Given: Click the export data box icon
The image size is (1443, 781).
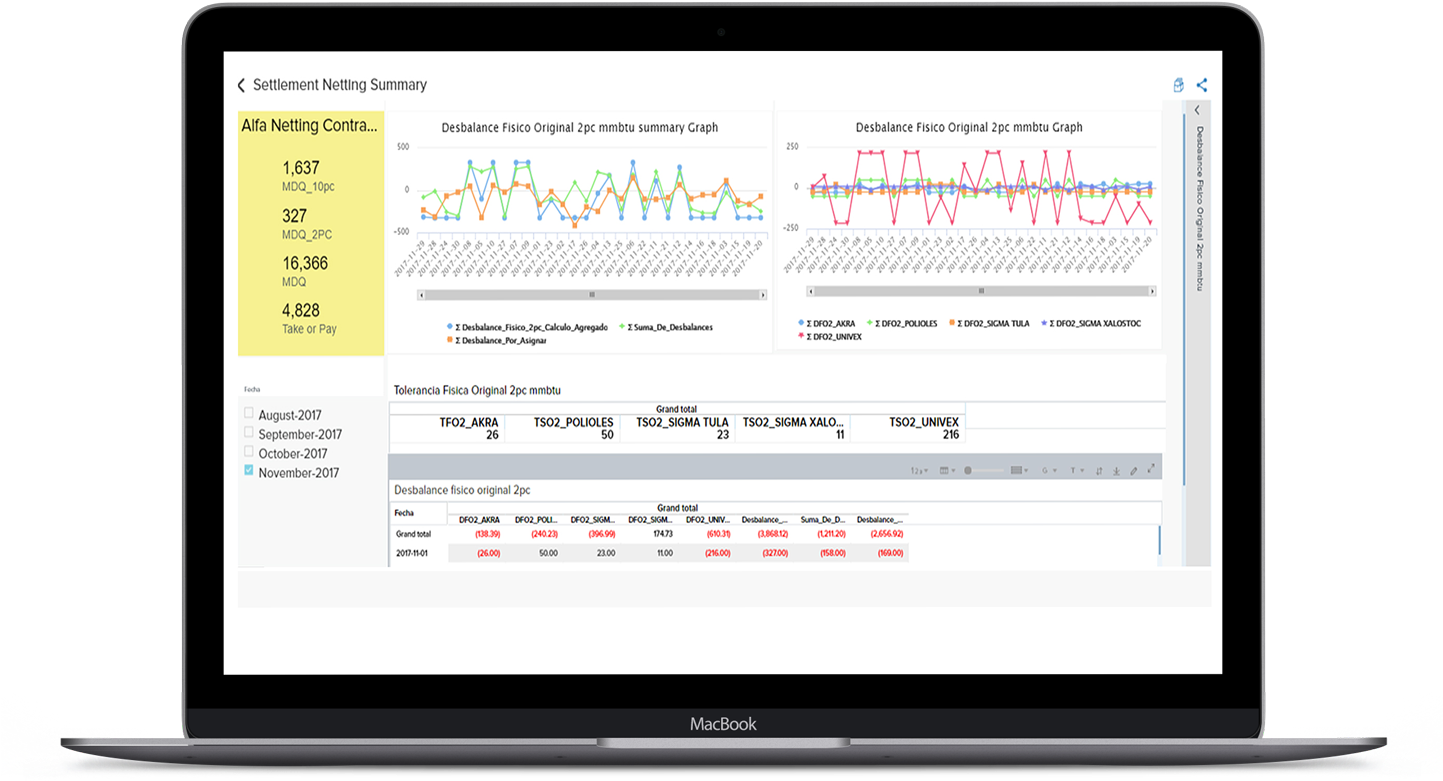Looking at the screenshot, I should click(1178, 85).
